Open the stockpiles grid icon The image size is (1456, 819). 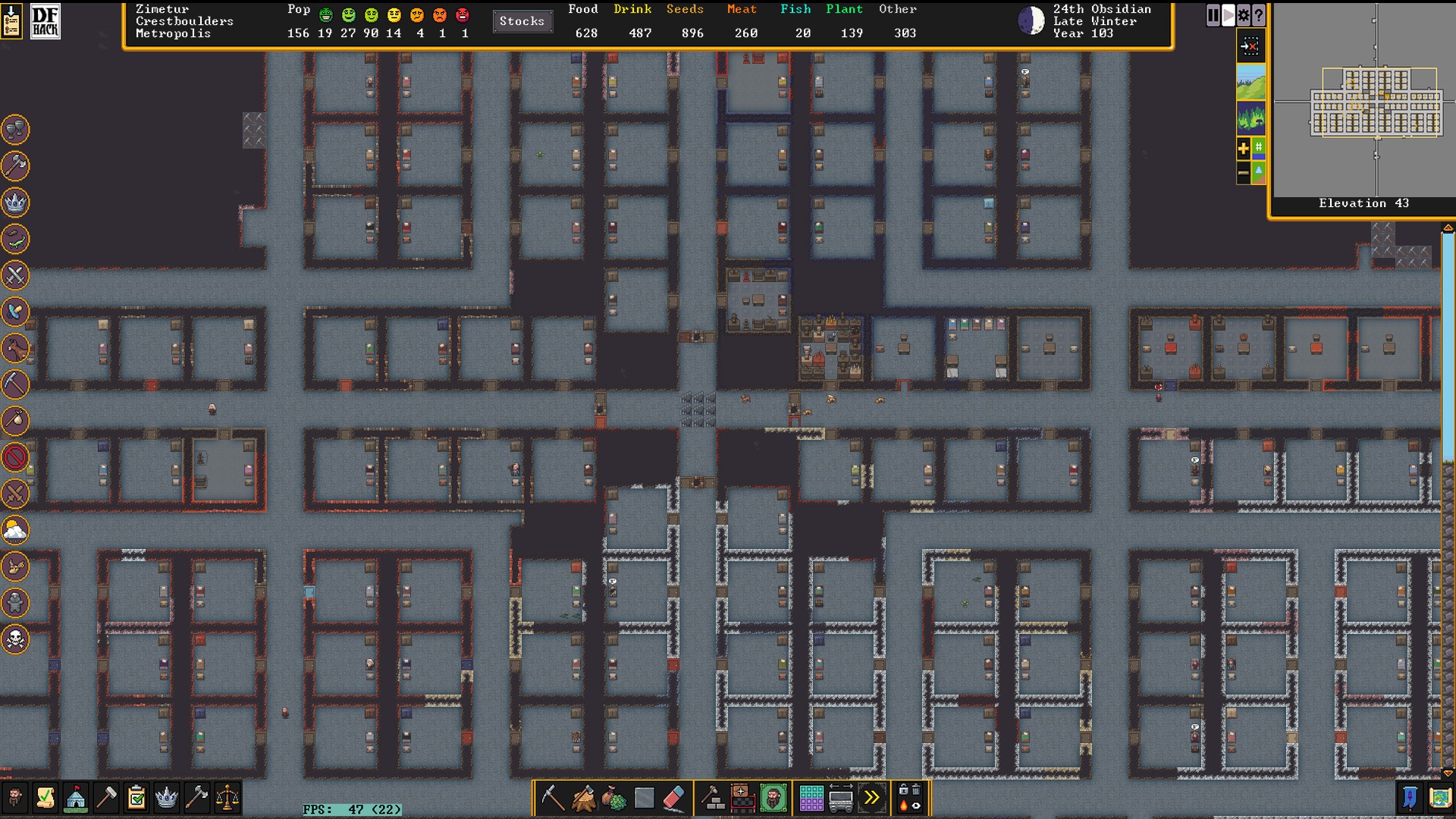point(811,798)
